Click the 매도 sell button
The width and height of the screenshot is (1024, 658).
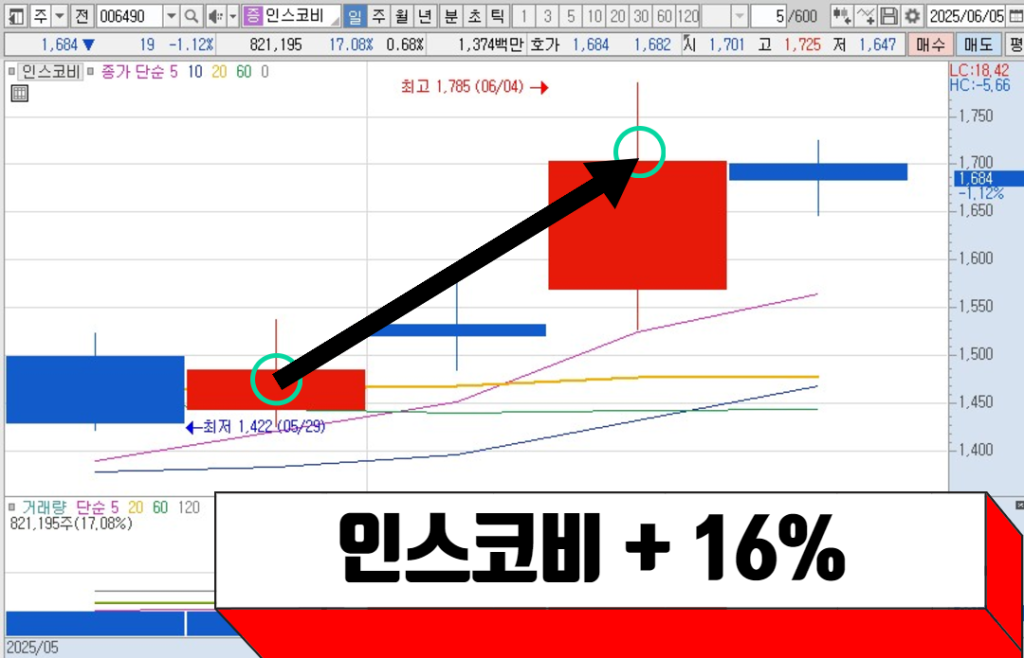978,45
